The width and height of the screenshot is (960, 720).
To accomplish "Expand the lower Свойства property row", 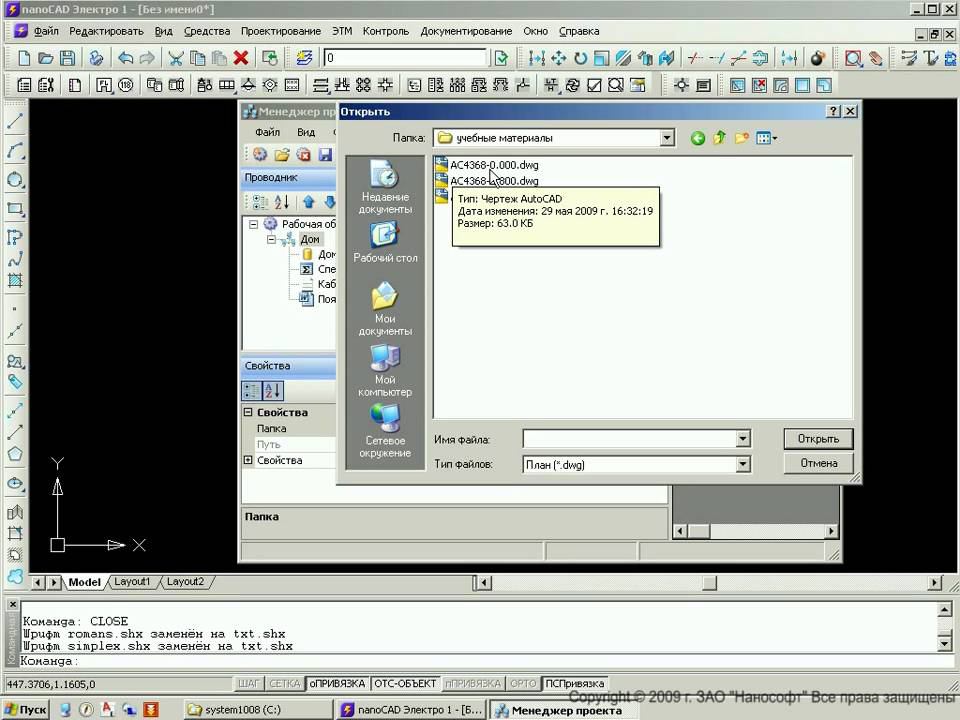I will [x=248, y=460].
